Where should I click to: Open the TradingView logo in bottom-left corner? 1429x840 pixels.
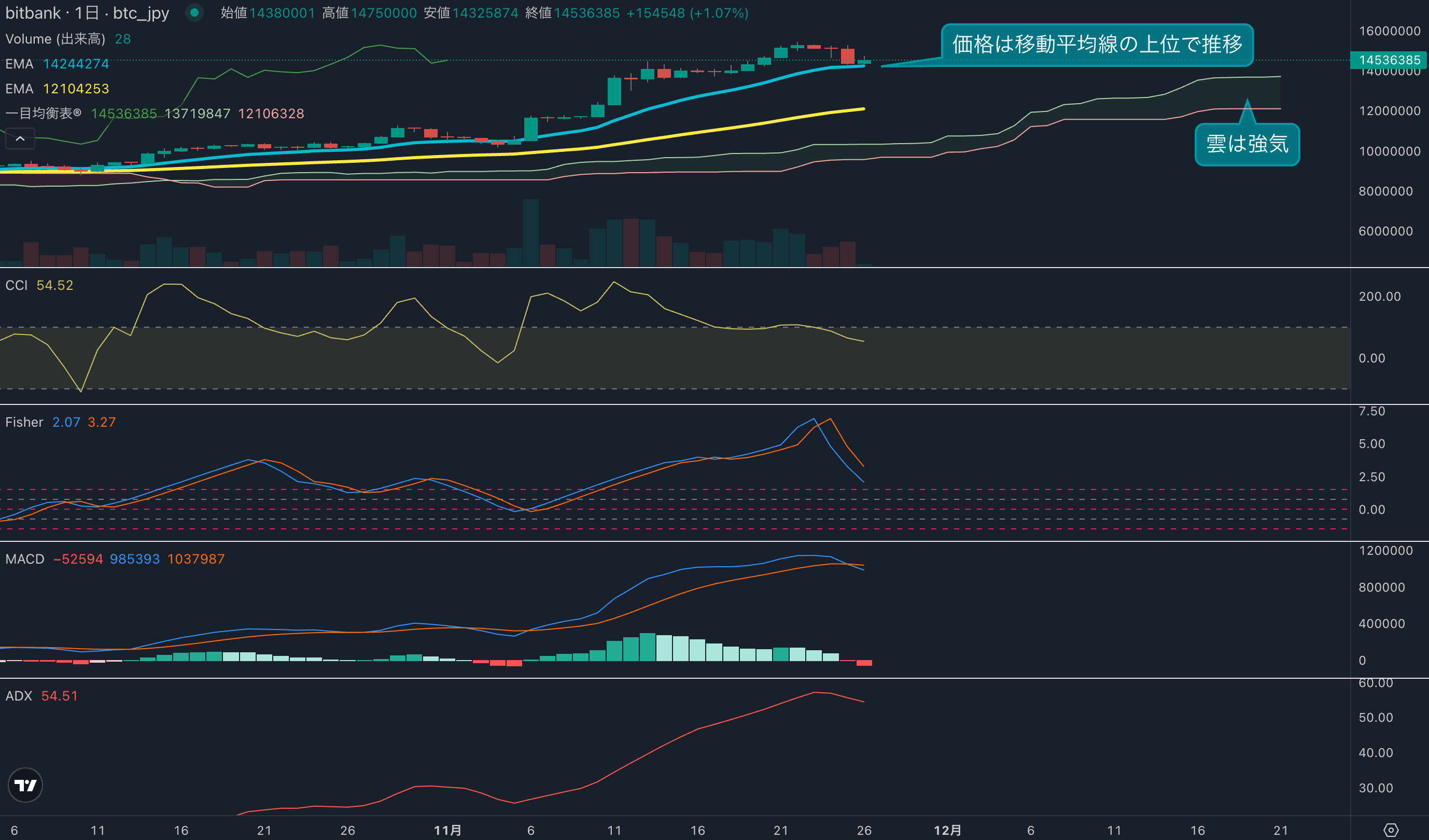pyautogui.click(x=25, y=785)
